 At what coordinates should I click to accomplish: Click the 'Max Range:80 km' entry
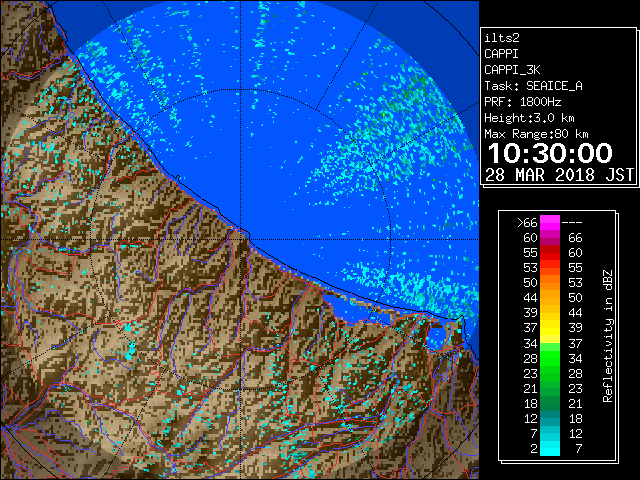[536, 134]
